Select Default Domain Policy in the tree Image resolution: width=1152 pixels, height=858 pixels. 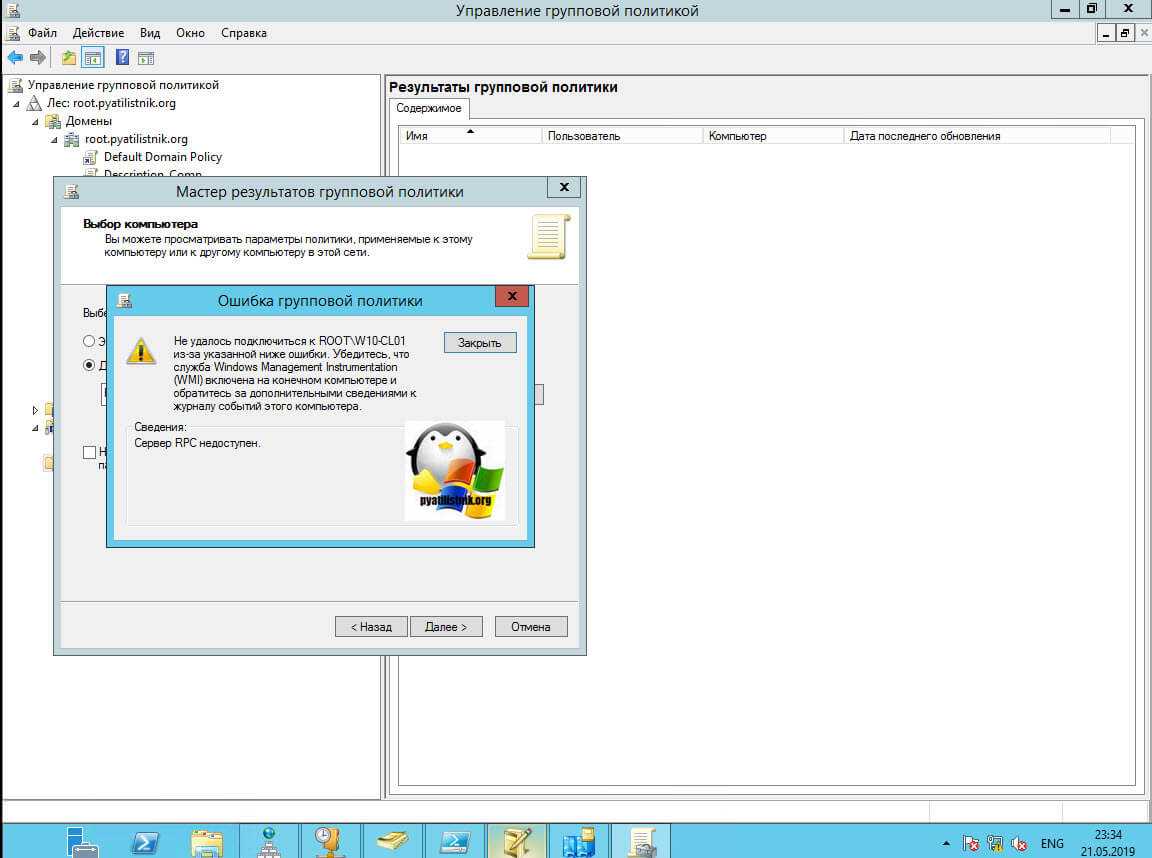tap(162, 157)
